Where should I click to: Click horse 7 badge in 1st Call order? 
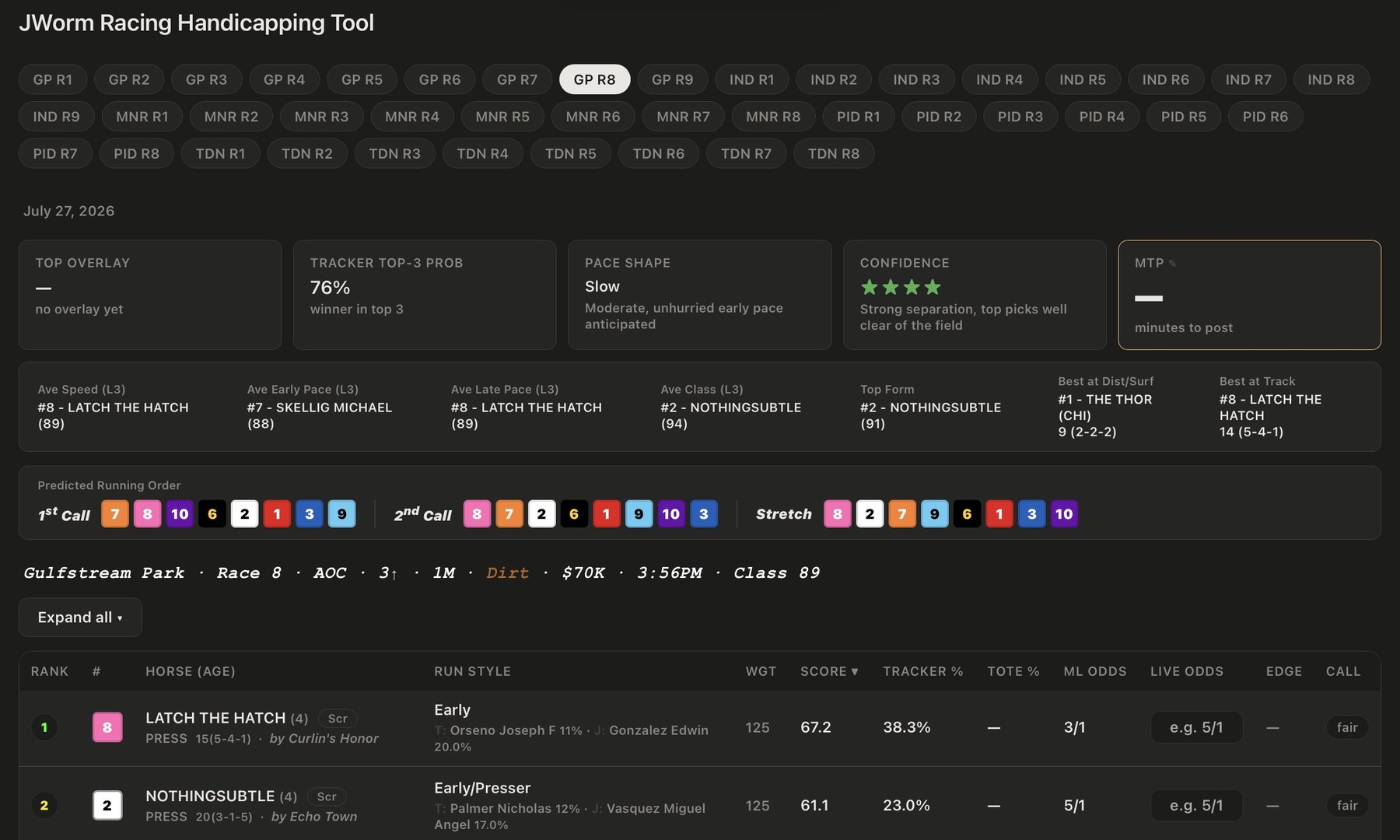pyautogui.click(x=115, y=514)
